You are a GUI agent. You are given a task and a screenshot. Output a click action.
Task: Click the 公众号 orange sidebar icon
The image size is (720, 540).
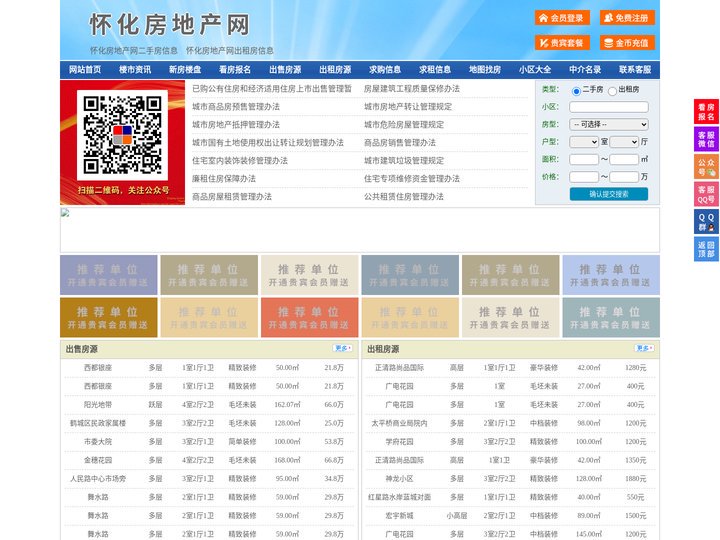(x=706, y=167)
